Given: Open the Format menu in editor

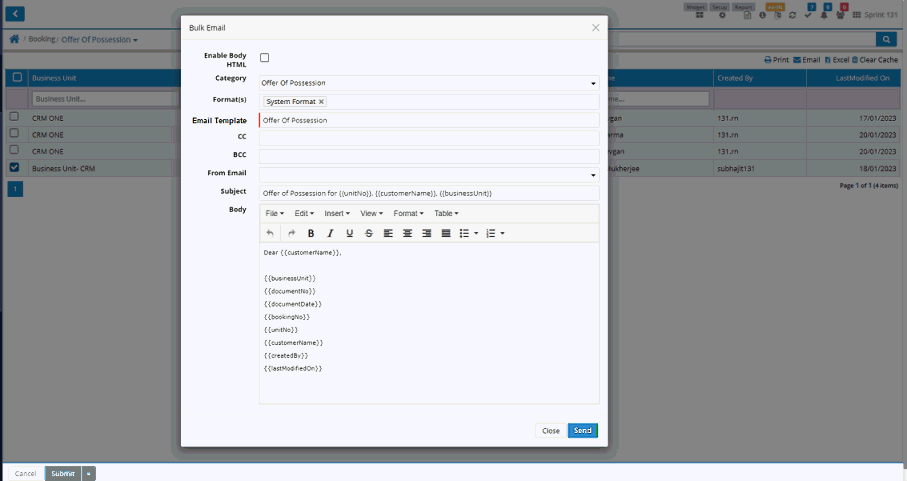Looking at the screenshot, I should tap(408, 213).
